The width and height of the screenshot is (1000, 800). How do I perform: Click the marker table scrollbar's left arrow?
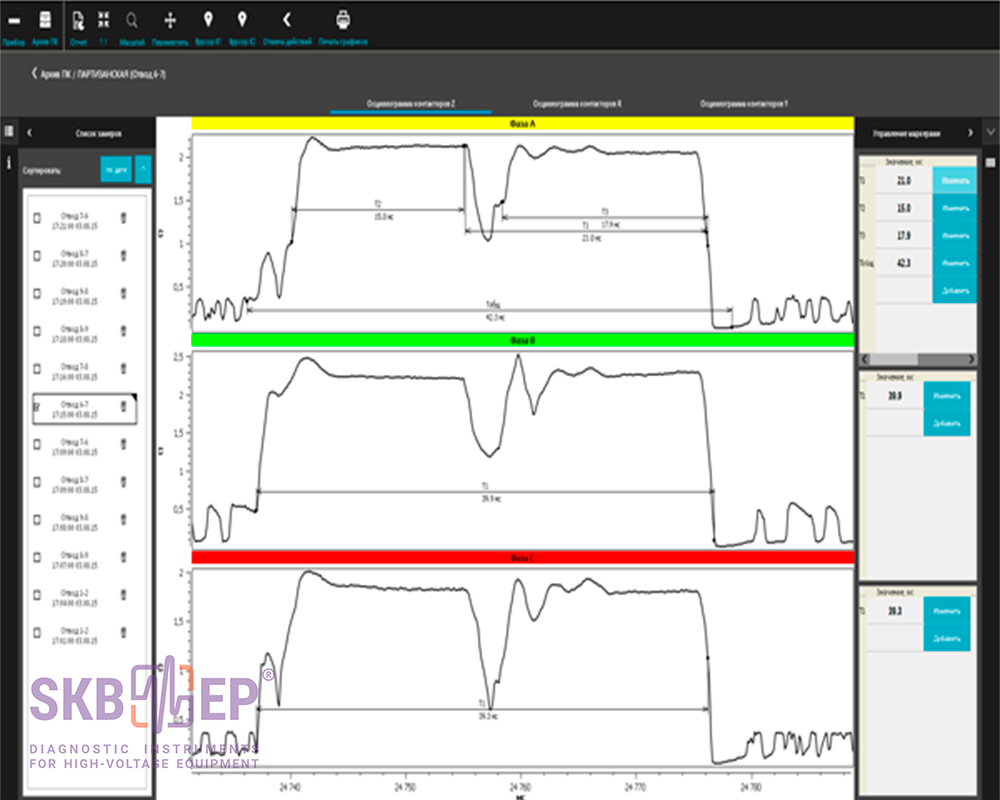pyautogui.click(x=865, y=359)
